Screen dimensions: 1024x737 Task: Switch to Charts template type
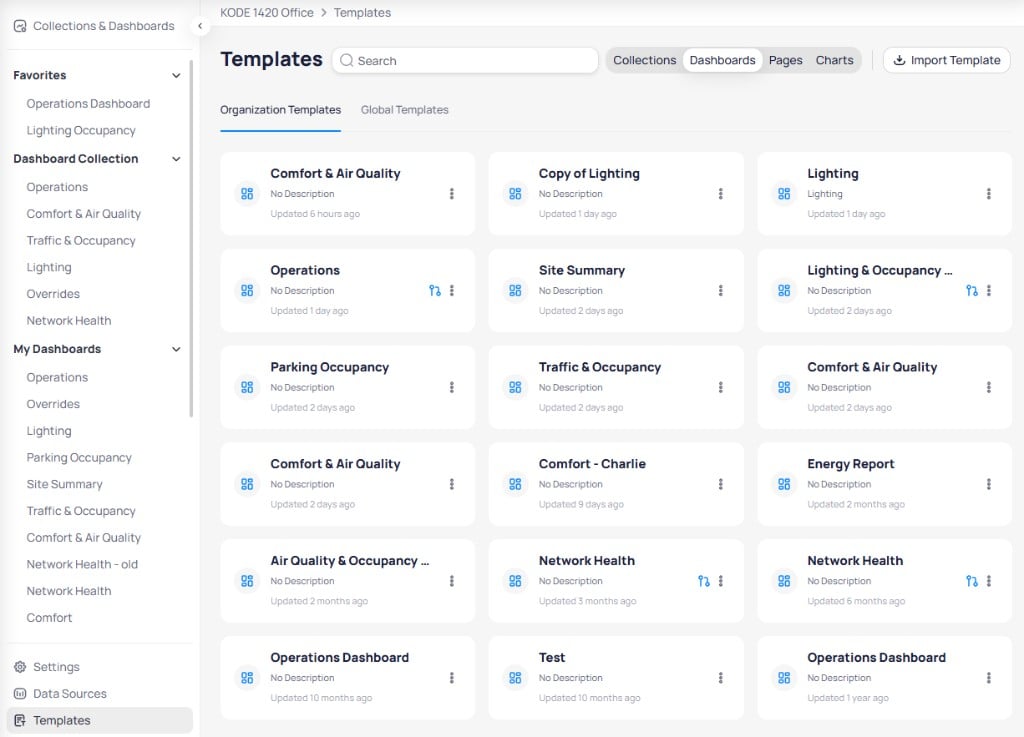click(834, 60)
